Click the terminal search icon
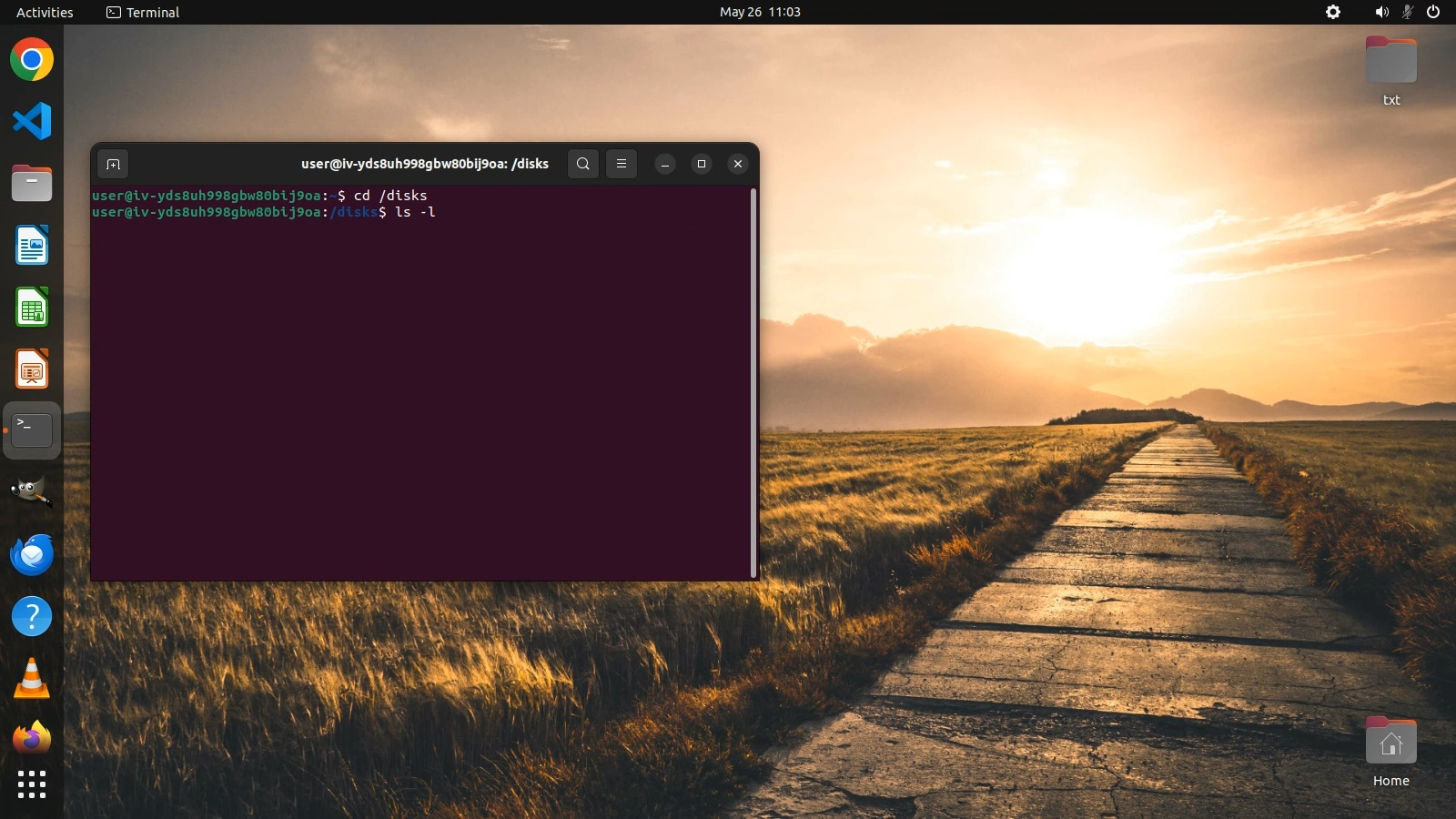 (583, 164)
